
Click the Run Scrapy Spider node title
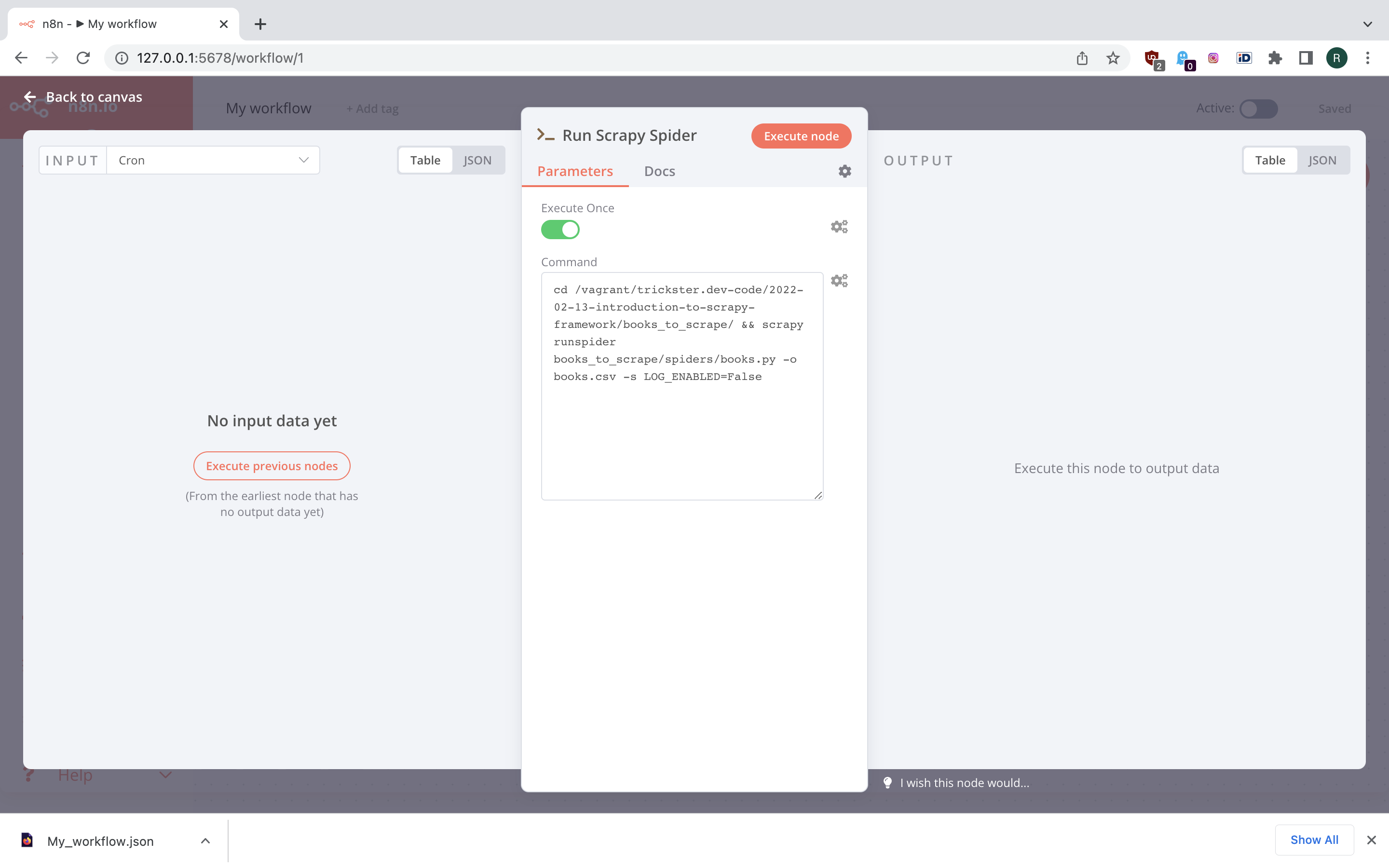point(629,136)
